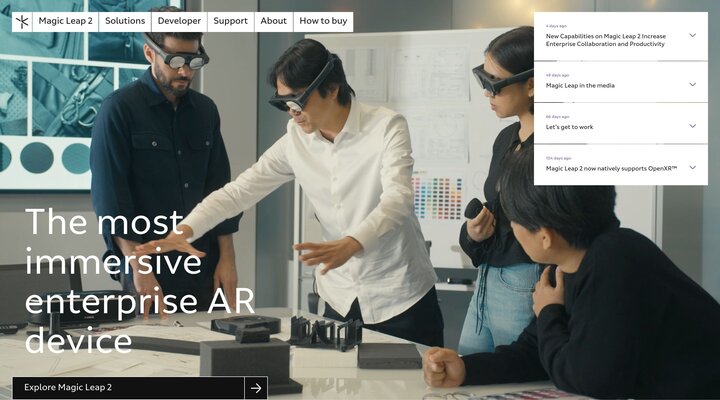Click the Magic Leap logo icon
This screenshot has width=720, height=400.
[x=22, y=21]
